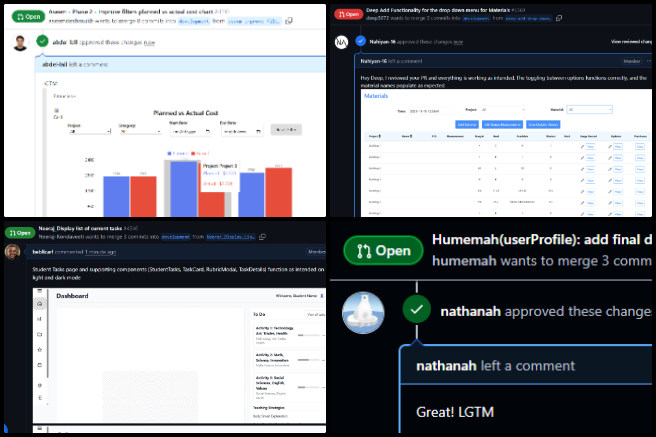Click the Add Material button on the Materials page
This screenshot has height=437, width=656.
[x=466, y=125]
